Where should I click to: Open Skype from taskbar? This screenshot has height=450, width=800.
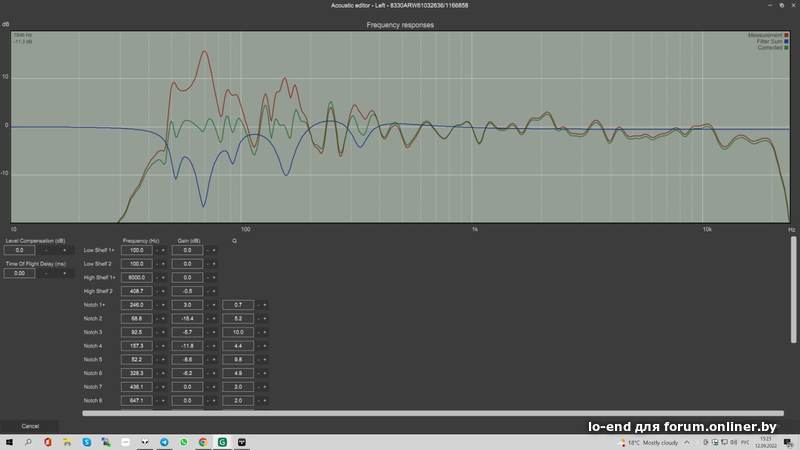(x=86, y=442)
